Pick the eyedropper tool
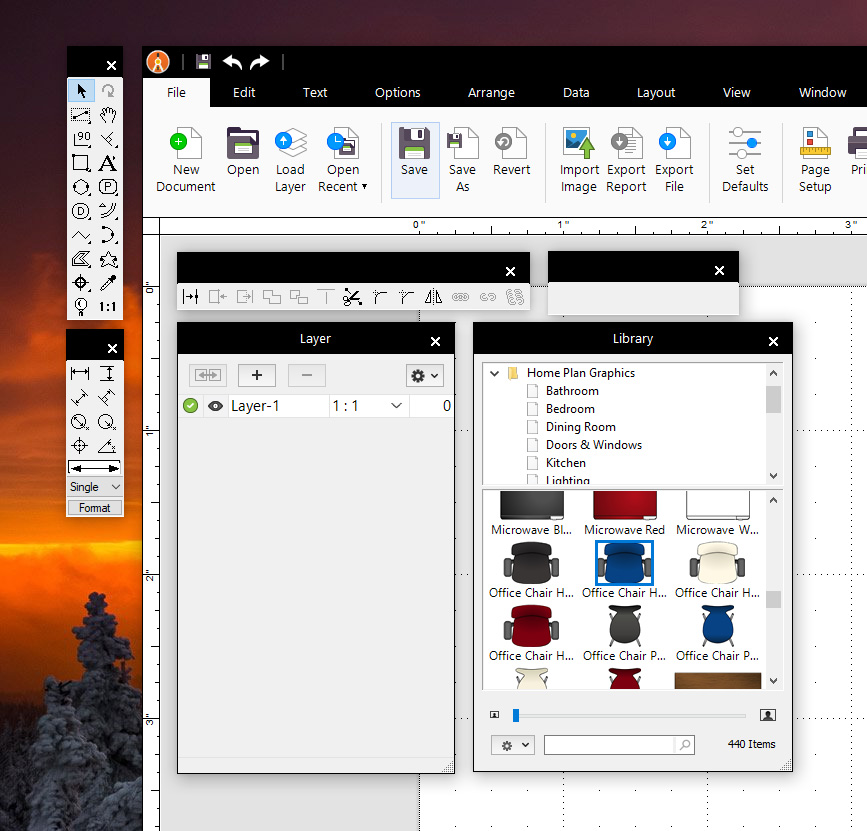The width and height of the screenshot is (867, 831). [x=108, y=283]
